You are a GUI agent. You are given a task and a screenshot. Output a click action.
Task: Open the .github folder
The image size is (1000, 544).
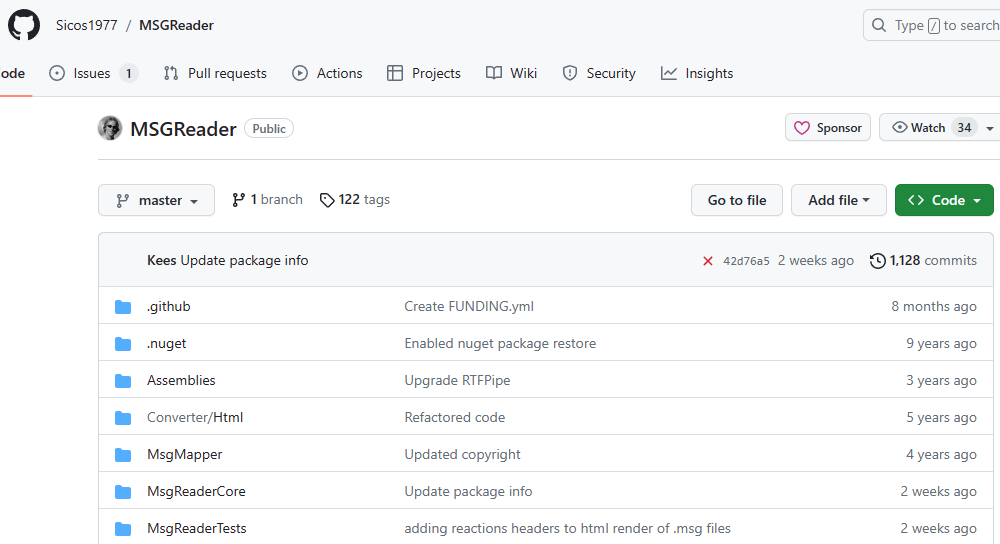pyautogui.click(x=168, y=306)
